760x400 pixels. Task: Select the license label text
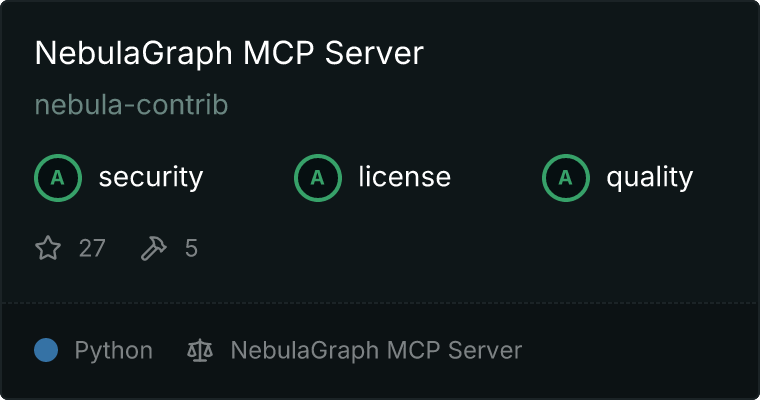pos(405,176)
